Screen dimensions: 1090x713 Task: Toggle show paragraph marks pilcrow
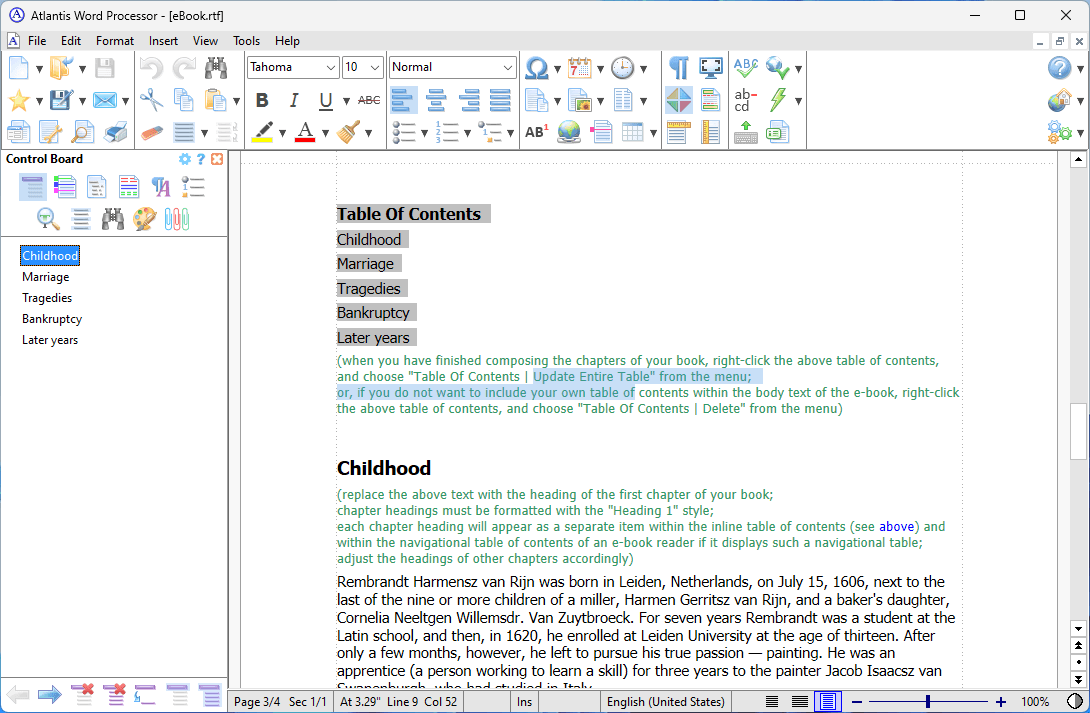tap(678, 67)
